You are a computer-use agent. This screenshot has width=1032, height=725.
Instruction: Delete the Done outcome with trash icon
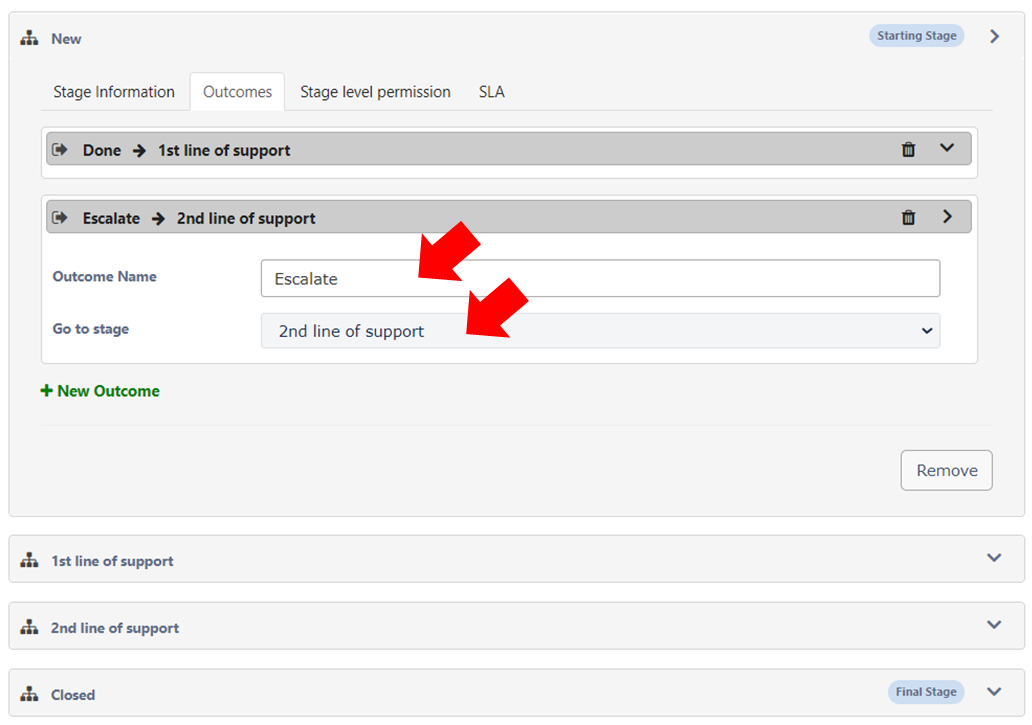click(908, 149)
